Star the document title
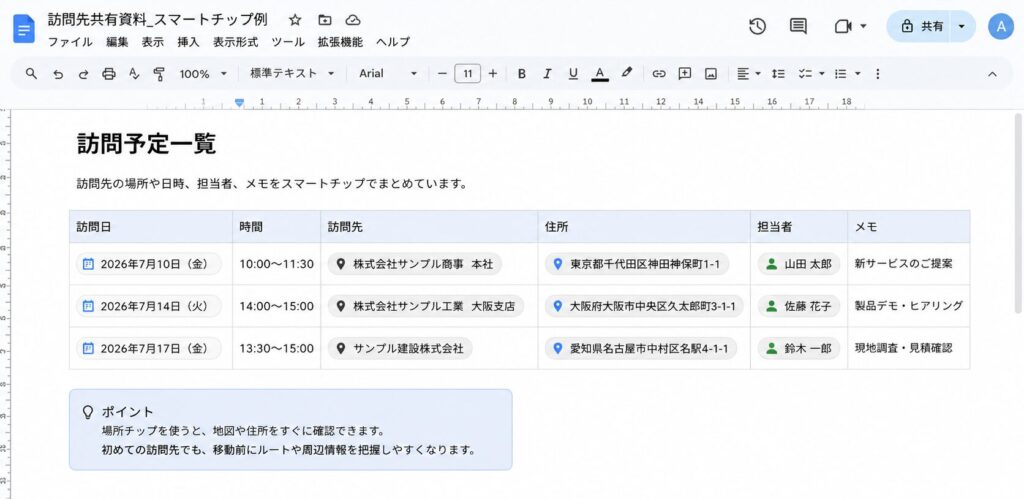The image size is (1024, 499). (295, 20)
